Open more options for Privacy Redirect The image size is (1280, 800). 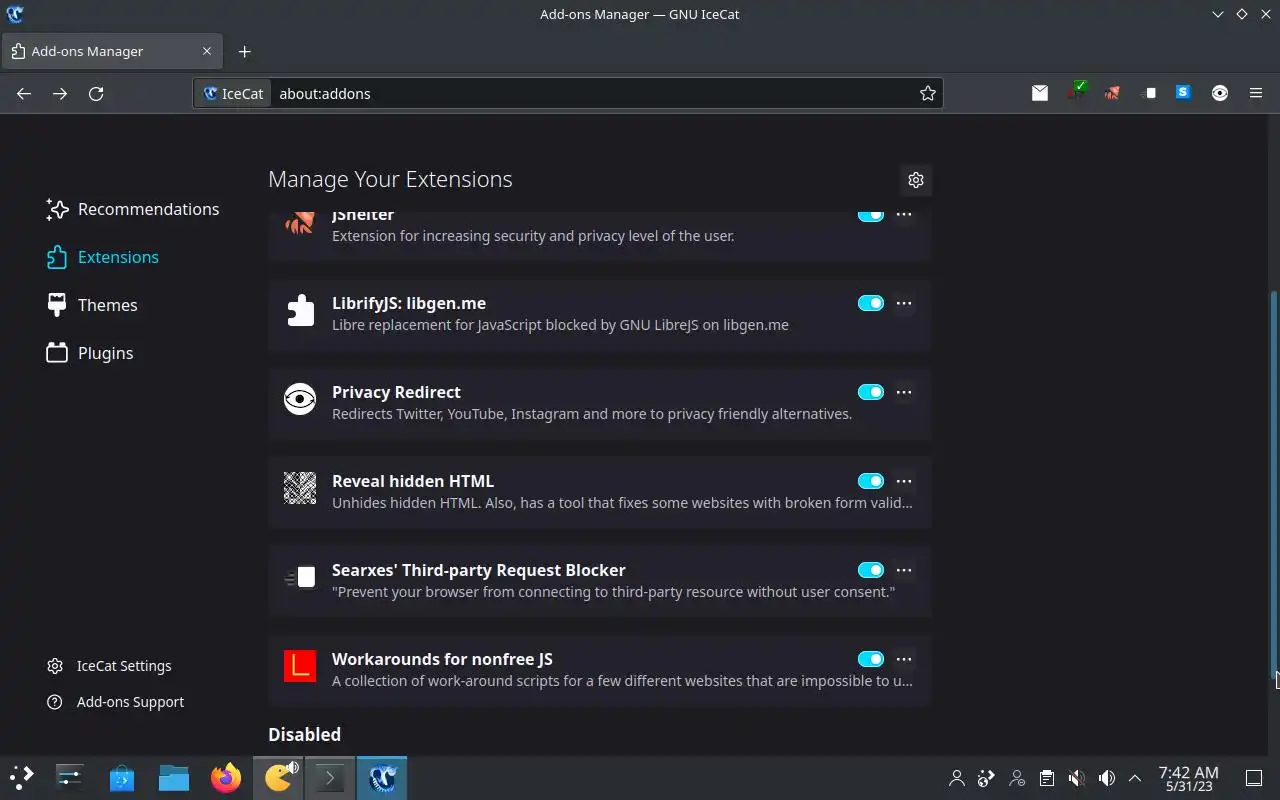click(x=904, y=392)
